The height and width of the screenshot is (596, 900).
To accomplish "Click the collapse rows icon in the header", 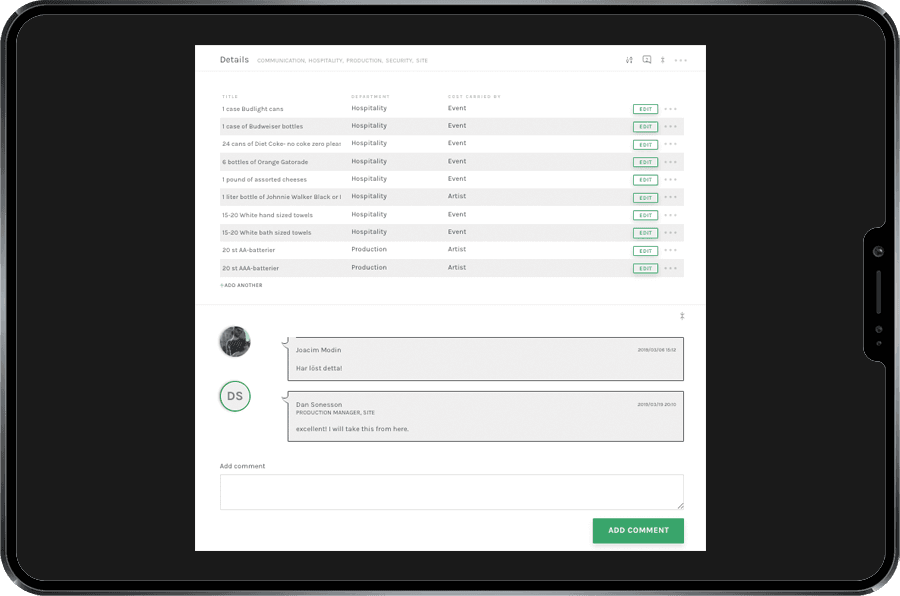I will tap(663, 60).
